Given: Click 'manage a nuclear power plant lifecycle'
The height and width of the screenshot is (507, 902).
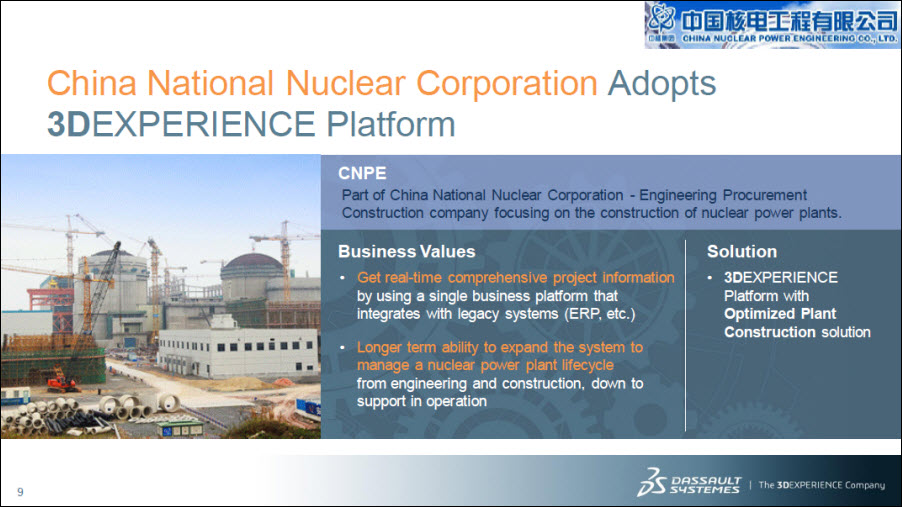Looking at the screenshot, I should (485, 365).
